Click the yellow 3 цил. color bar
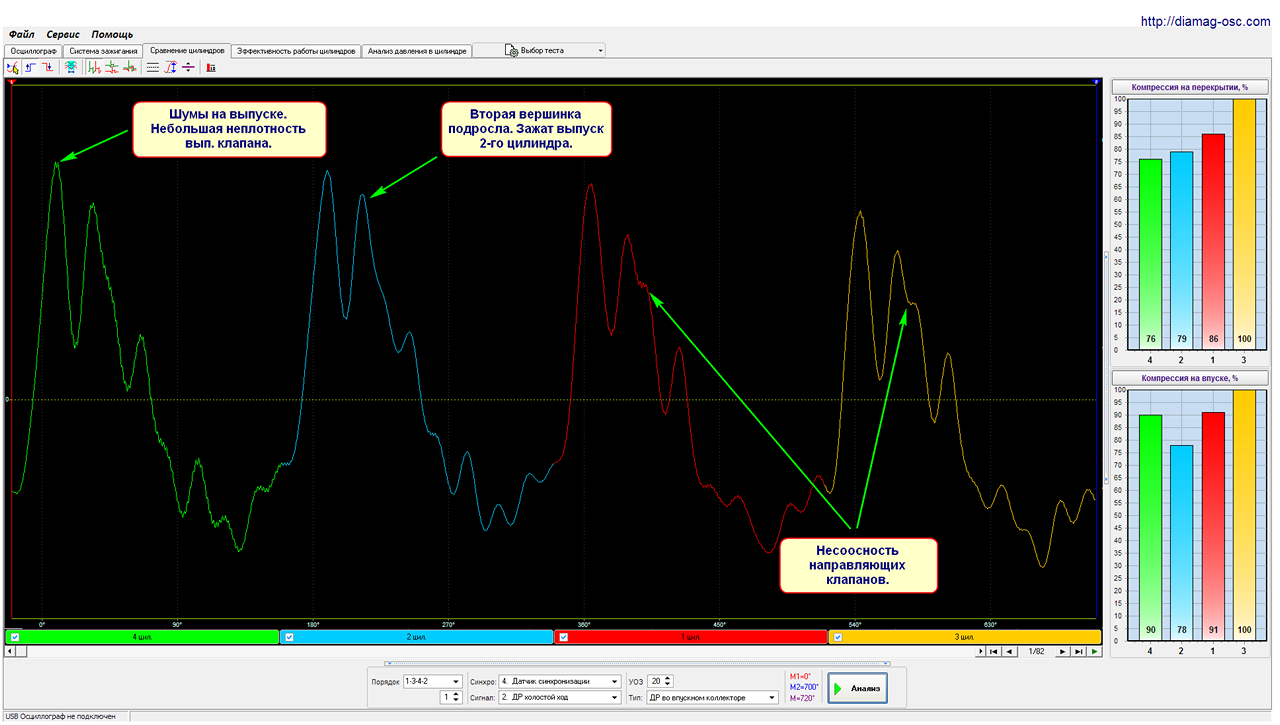This screenshot has height=725, width=1280. tap(965, 637)
